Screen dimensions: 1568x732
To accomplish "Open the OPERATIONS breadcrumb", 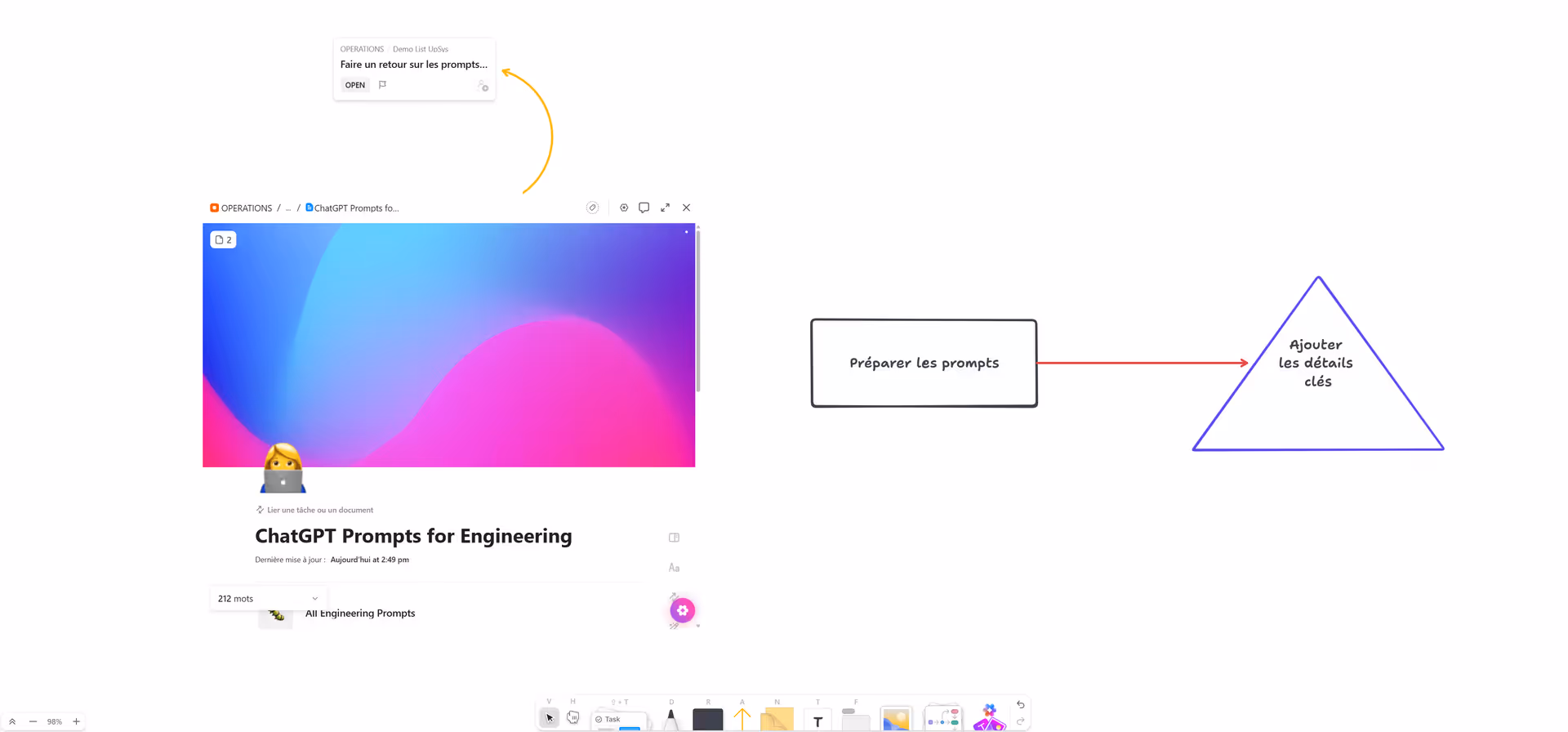I will (241, 208).
